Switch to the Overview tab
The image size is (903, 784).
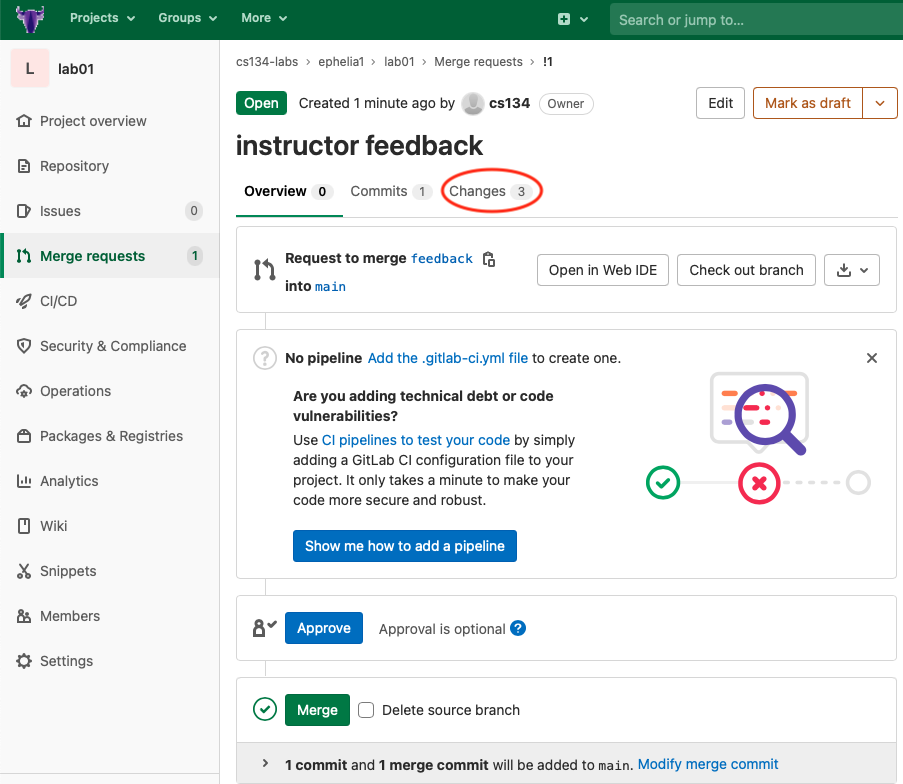[289, 191]
